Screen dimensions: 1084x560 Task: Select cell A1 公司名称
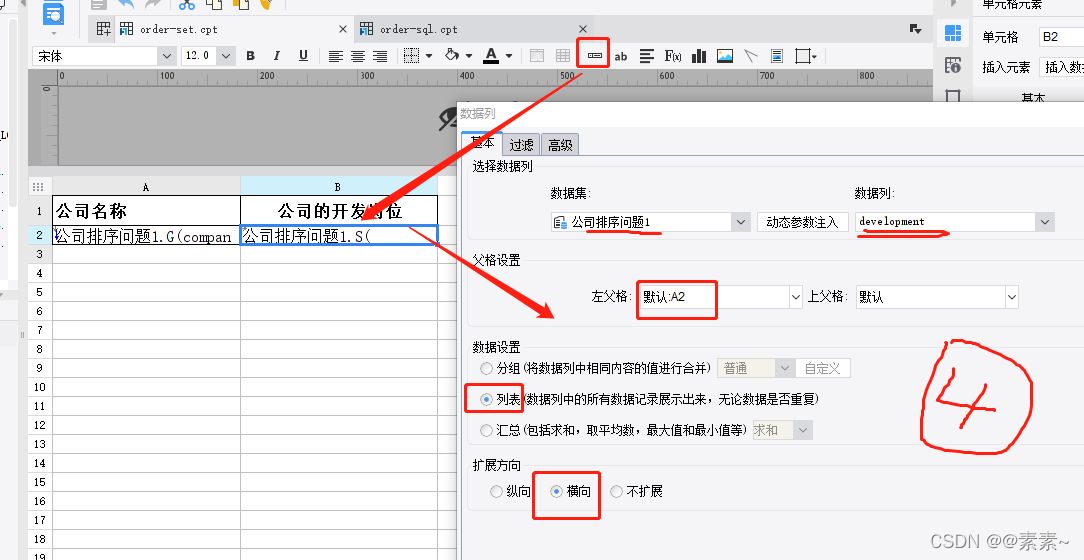147,210
